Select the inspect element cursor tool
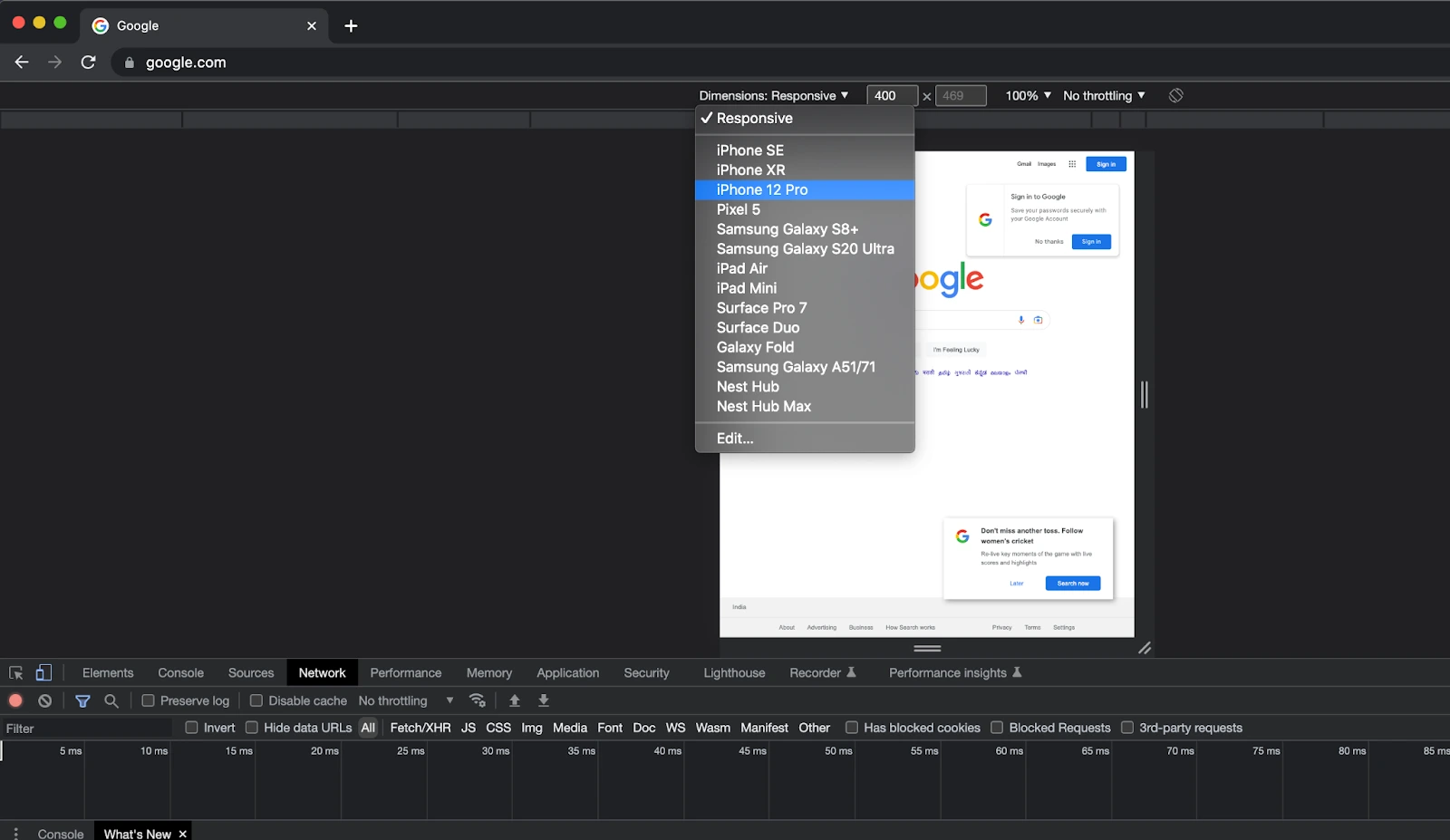1450x840 pixels. (x=15, y=672)
